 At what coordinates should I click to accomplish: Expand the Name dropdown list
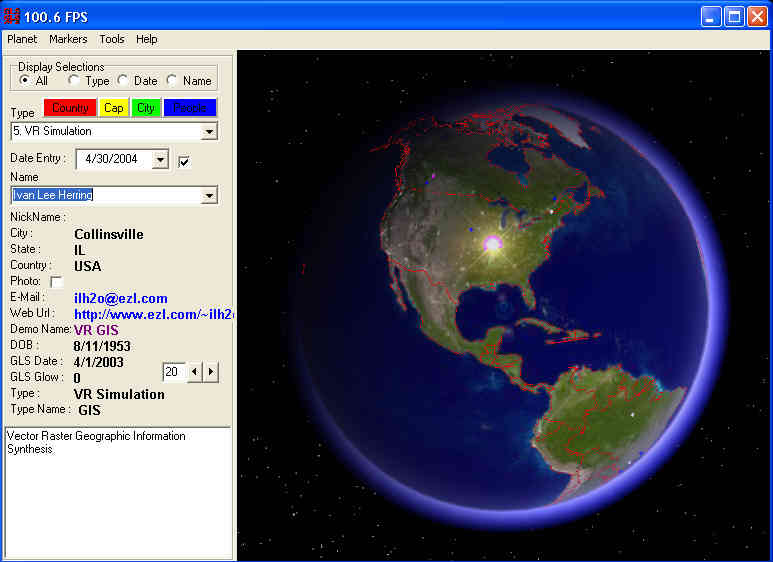[209, 196]
